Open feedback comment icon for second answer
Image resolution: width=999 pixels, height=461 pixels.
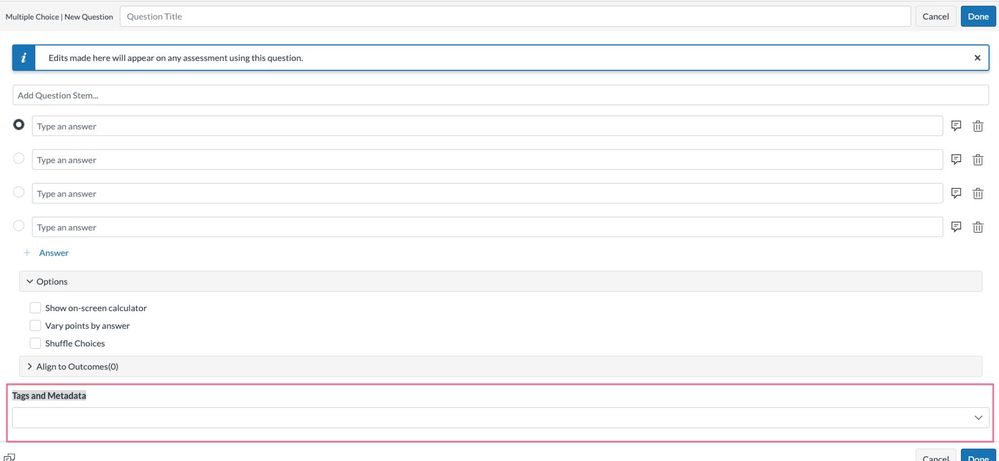pyautogui.click(x=956, y=160)
